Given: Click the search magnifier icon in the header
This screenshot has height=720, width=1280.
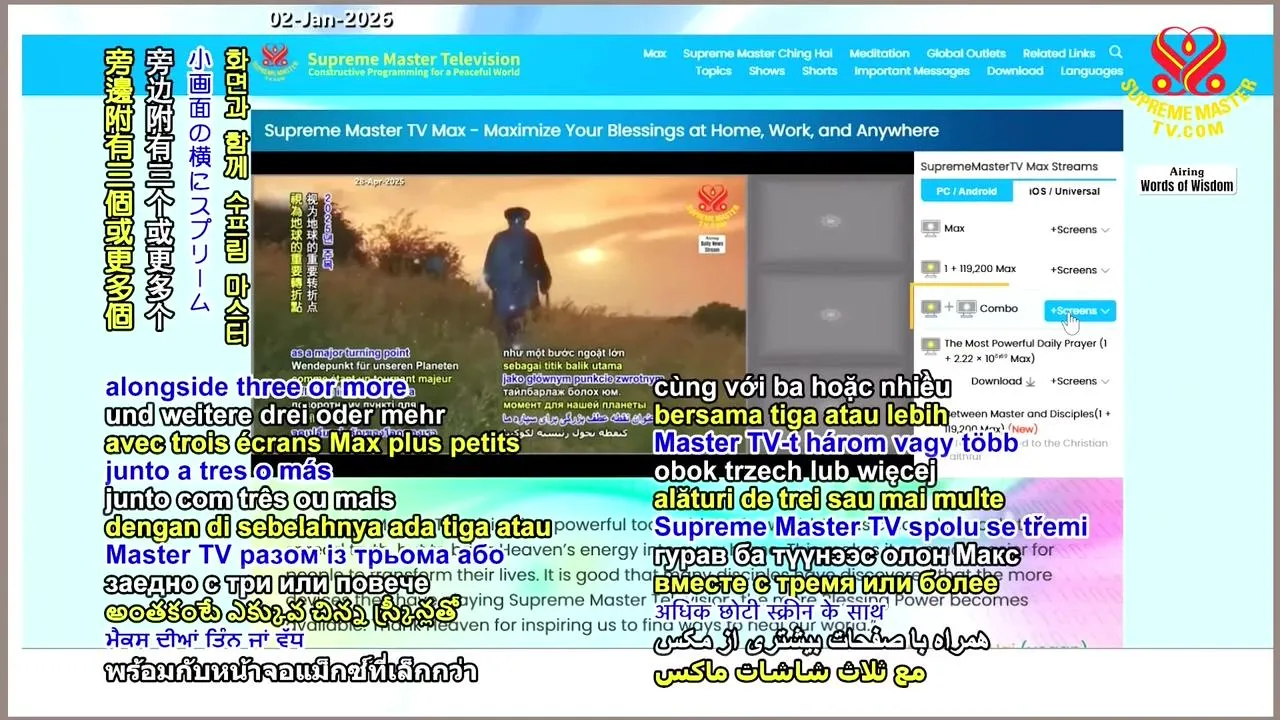Looking at the screenshot, I should [x=1116, y=52].
